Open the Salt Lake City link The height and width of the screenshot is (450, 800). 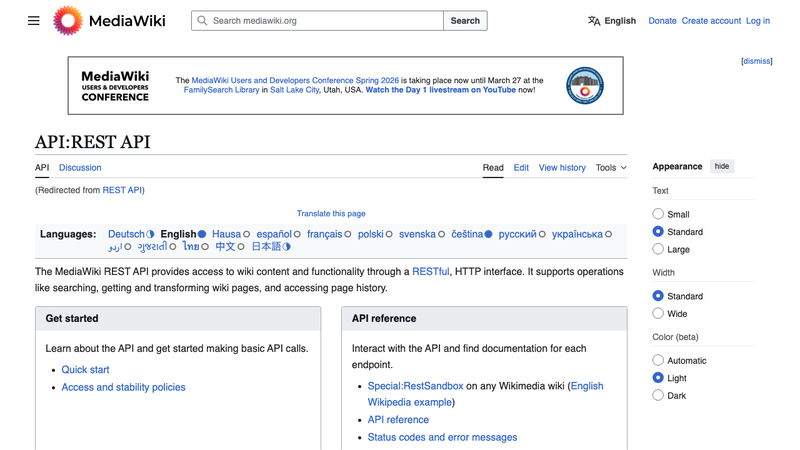click(294, 90)
